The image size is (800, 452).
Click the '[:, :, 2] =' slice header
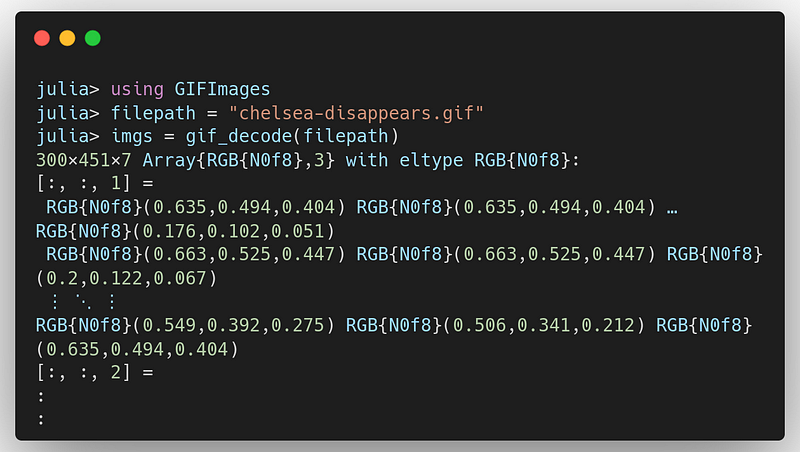pos(95,372)
